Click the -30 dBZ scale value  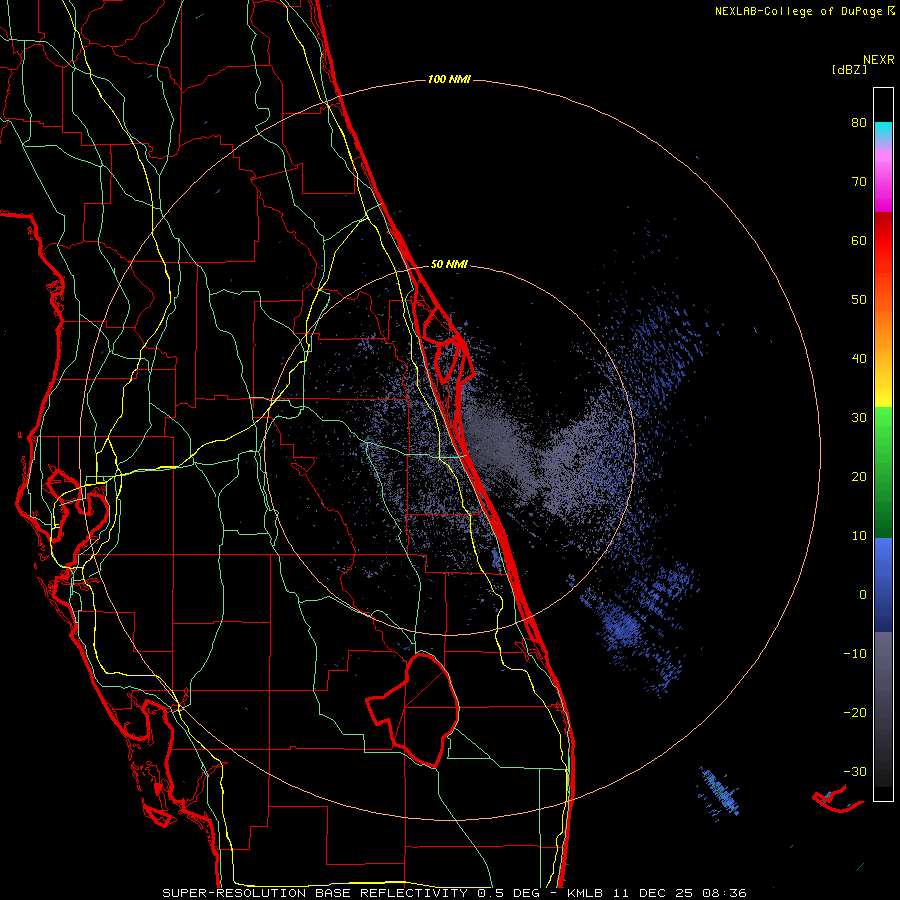pos(855,771)
